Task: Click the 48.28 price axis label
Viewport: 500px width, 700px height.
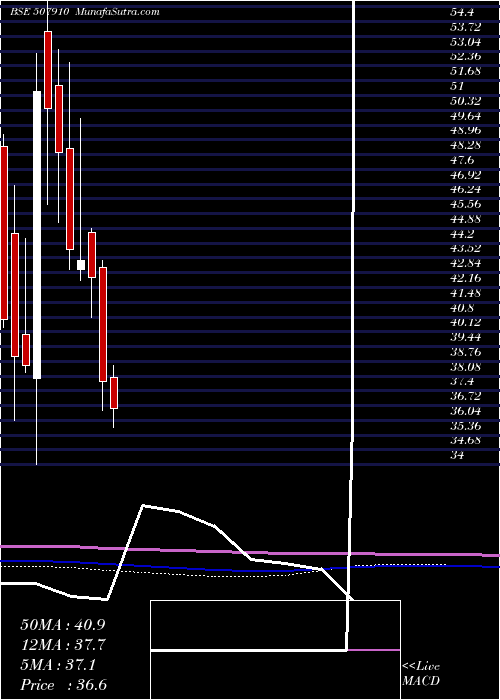Action: (465, 145)
